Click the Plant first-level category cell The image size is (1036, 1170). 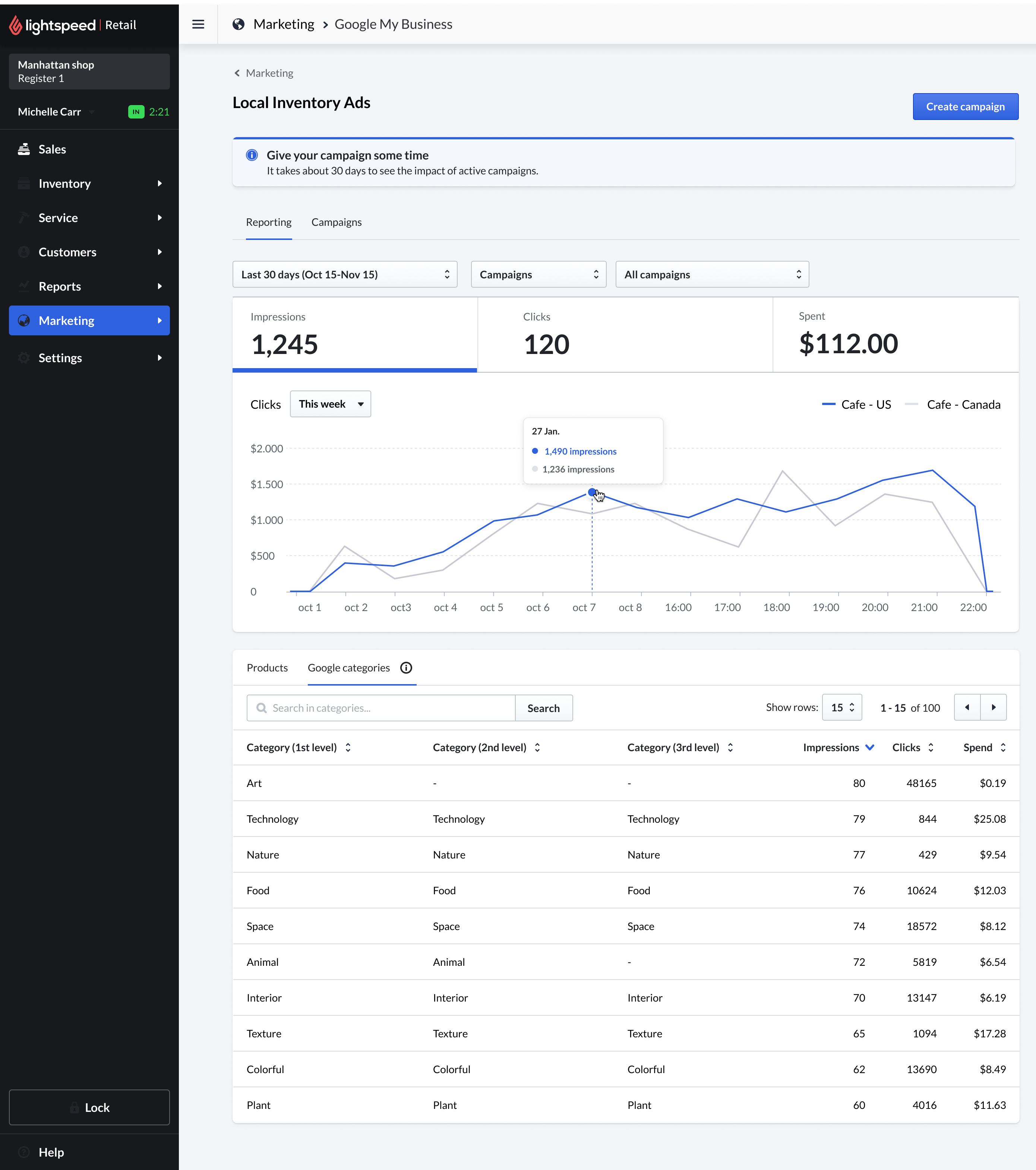coord(259,1105)
